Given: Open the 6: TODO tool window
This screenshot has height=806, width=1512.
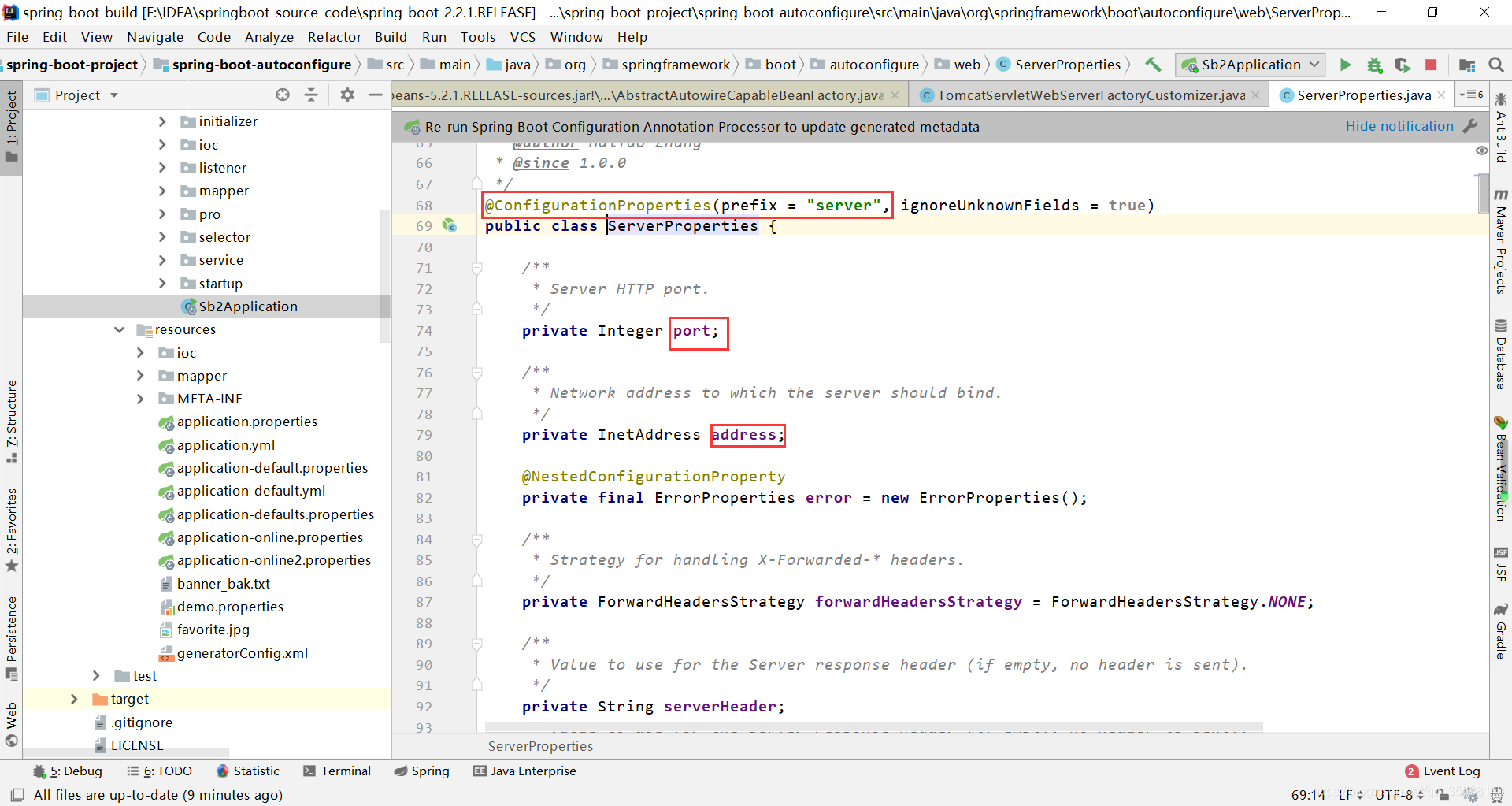Looking at the screenshot, I should pos(160,771).
